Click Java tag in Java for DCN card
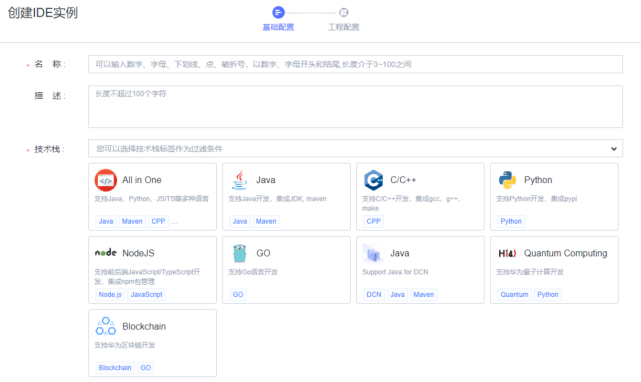Screen dimensions: 641x382 tap(397, 294)
